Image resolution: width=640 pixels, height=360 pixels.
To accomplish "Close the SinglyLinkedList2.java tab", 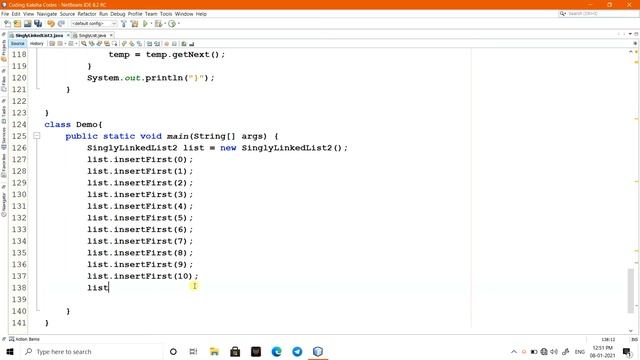I will pyautogui.click(x=68, y=36).
